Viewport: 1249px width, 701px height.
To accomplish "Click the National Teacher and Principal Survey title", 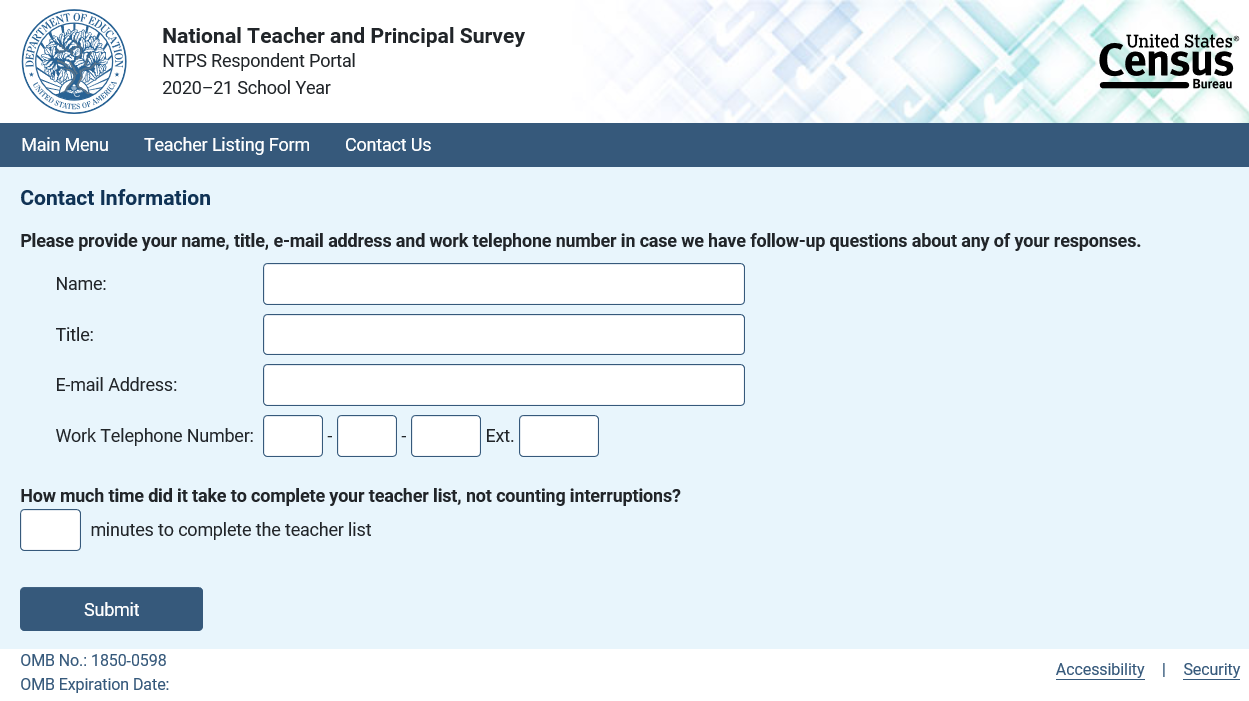I will click(x=343, y=36).
